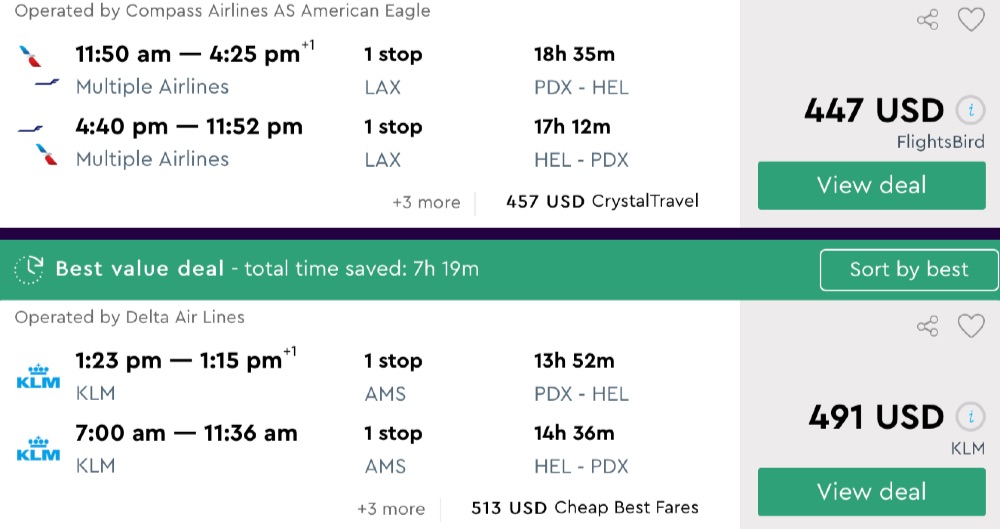The height and width of the screenshot is (529, 1000).
Task: Click the time-saved clock icon in green banner
Action: click(x=30, y=269)
